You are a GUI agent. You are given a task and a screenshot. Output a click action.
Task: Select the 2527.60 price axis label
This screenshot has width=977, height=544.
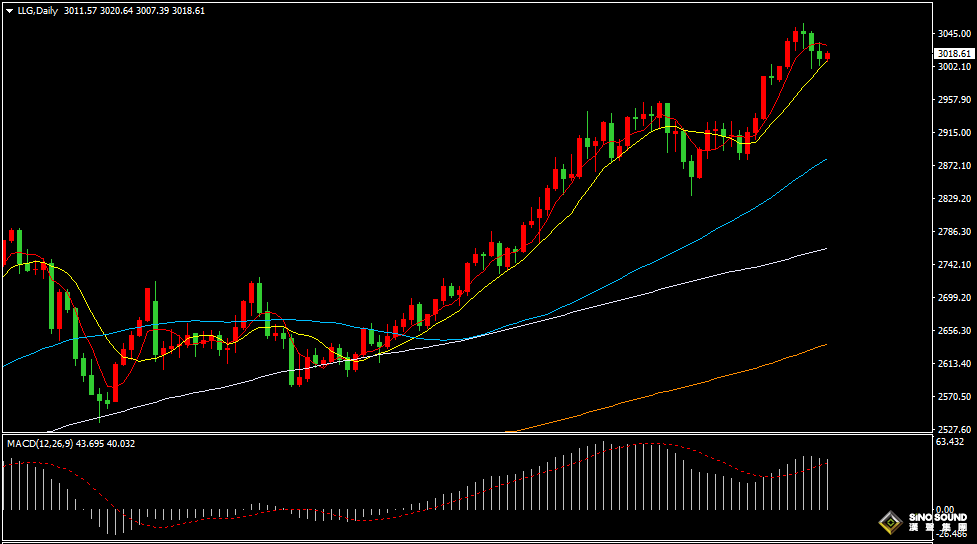pyautogui.click(x=954, y=429)
